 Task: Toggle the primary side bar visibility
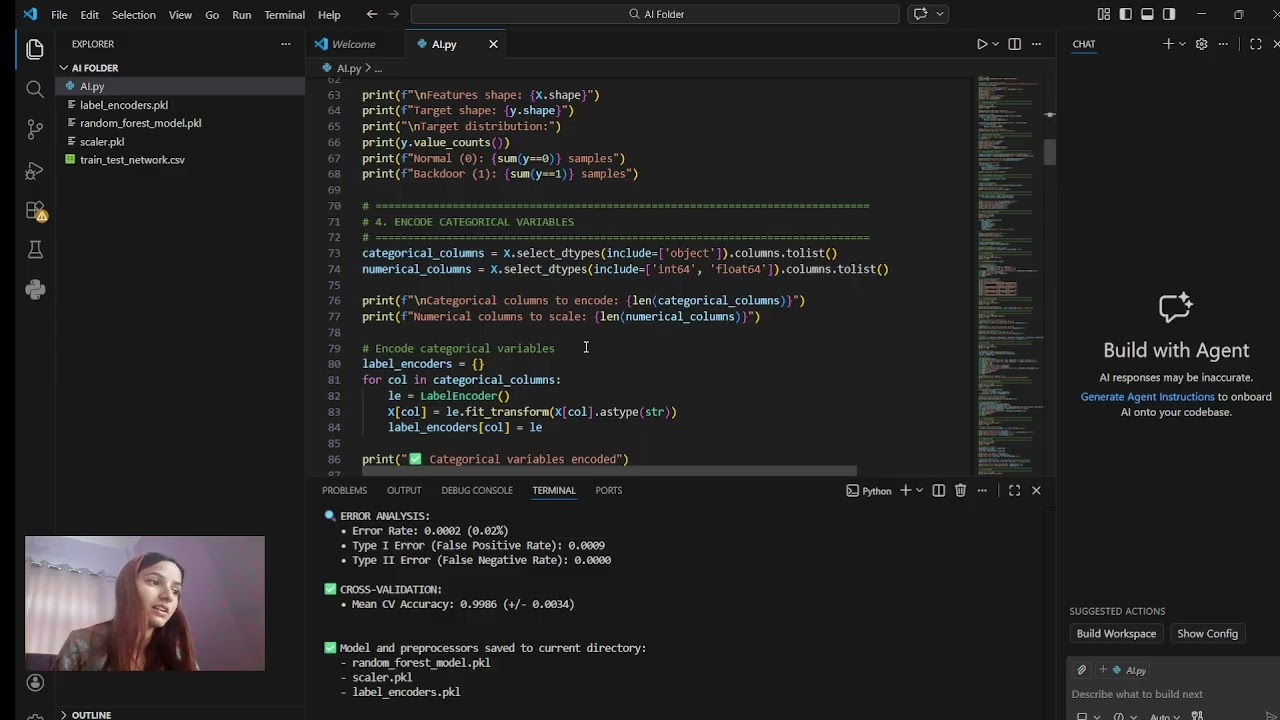click(1126, 14)
